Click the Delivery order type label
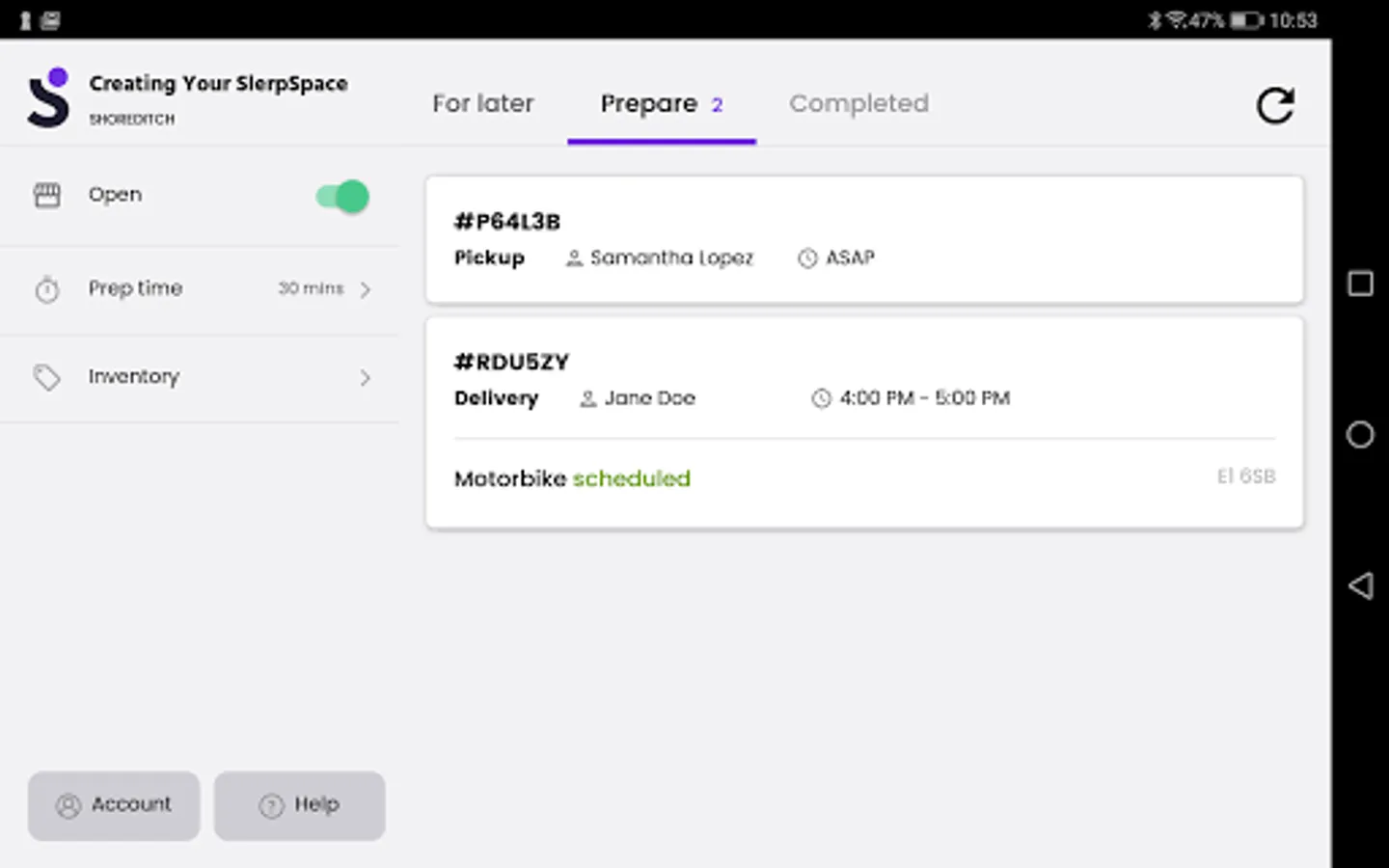The height and width of the screenshot is (868, 1389). click(x=496, y=398)
